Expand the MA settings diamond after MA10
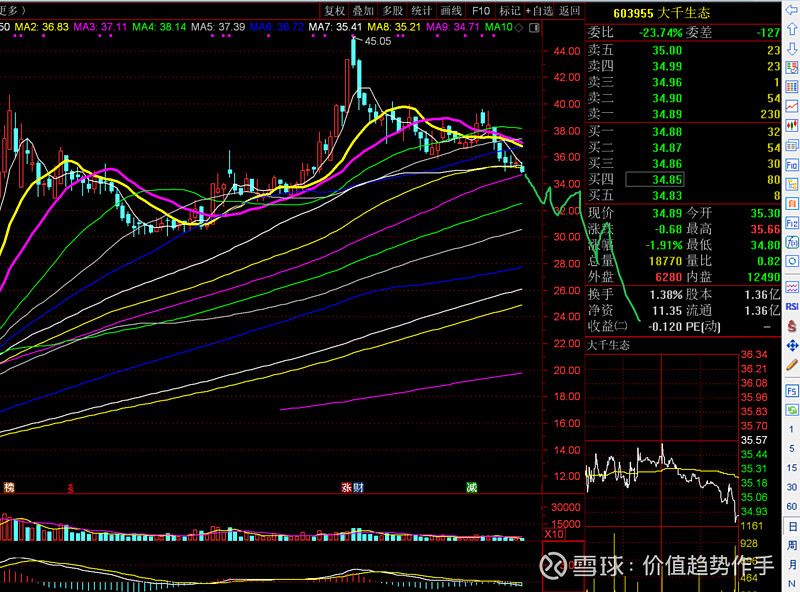Image resolution: width=800 pixels, height=592 pixels. (x=518, y=28)
